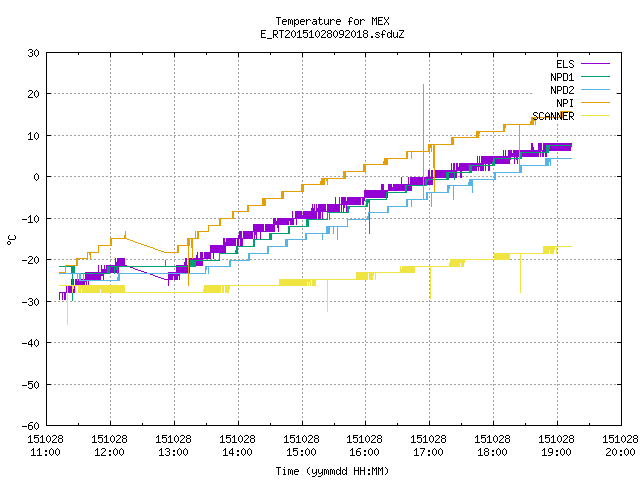Click the y-axis label -60
The height and width of the screenshot is (480, 640).
pyautogui.click(x=31, y=426)
